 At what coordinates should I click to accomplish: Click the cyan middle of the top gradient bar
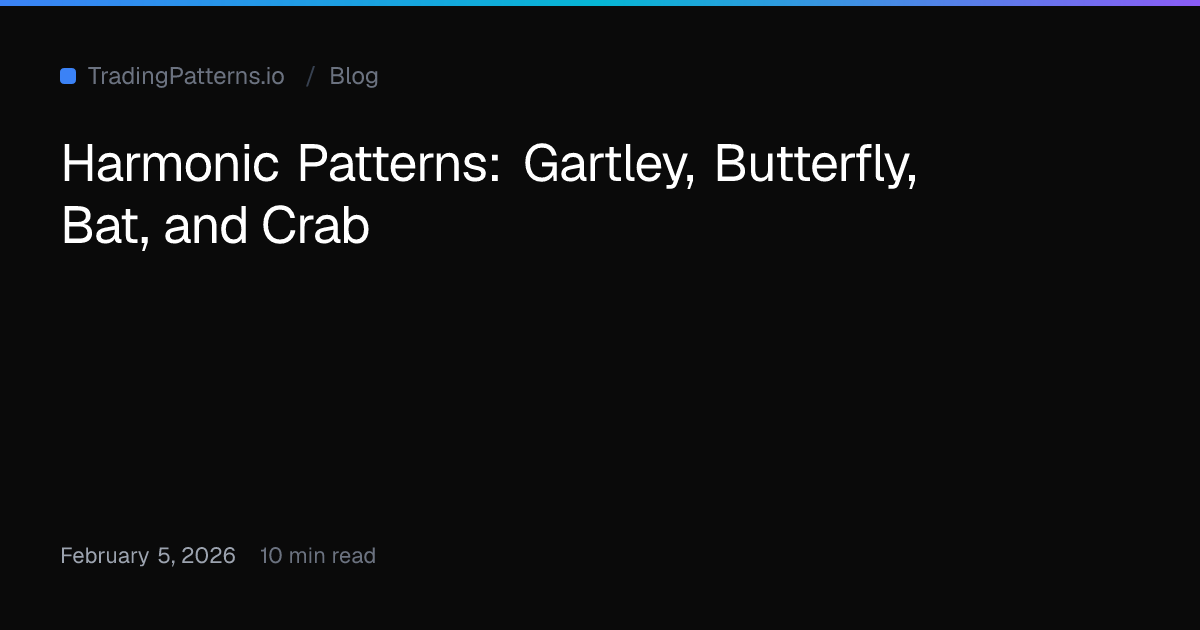(x=600, y=3)
